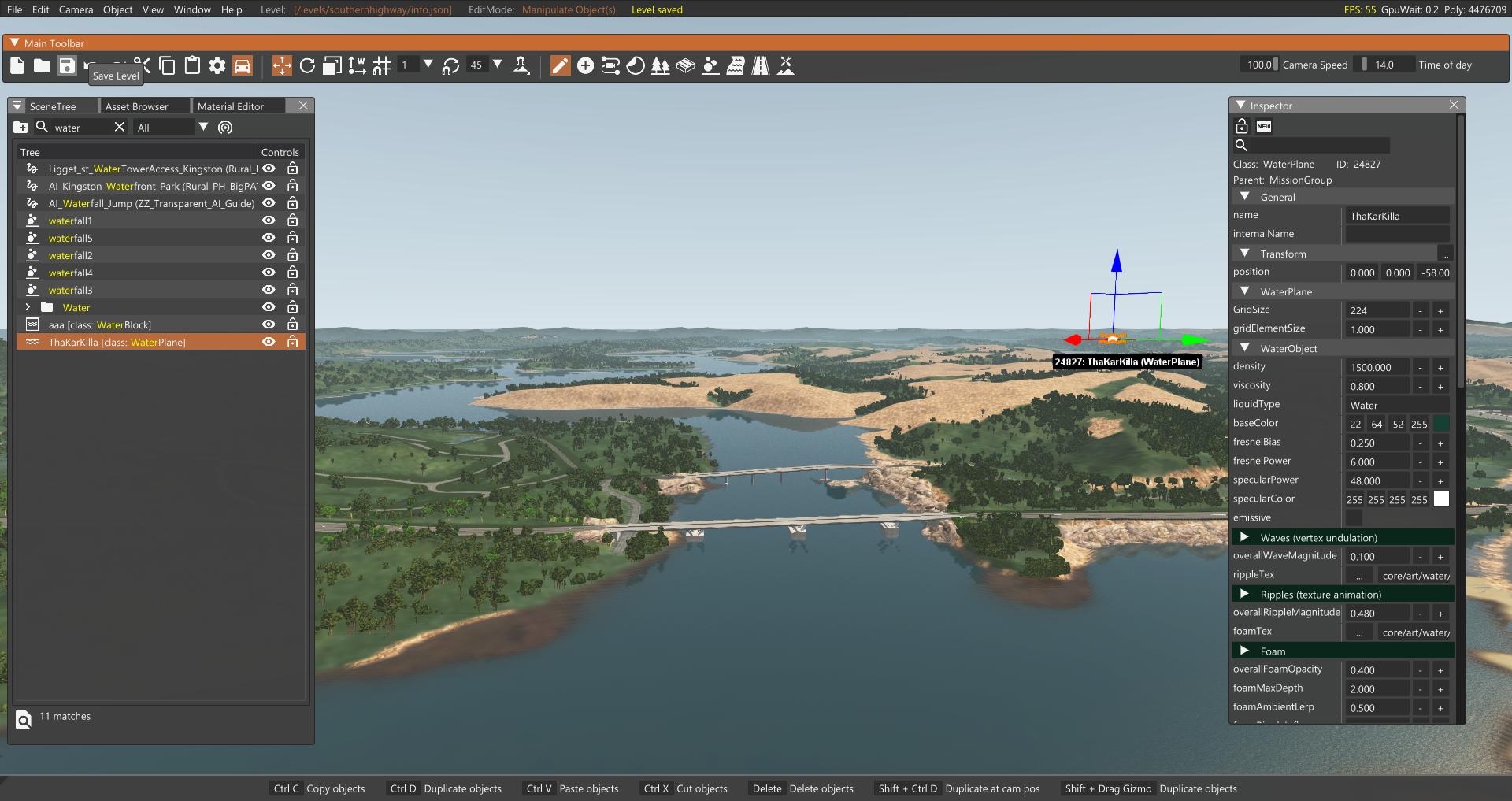Collapse the WaterObject section
This screenshot has width=1512, height=801.
(1244, 347)
